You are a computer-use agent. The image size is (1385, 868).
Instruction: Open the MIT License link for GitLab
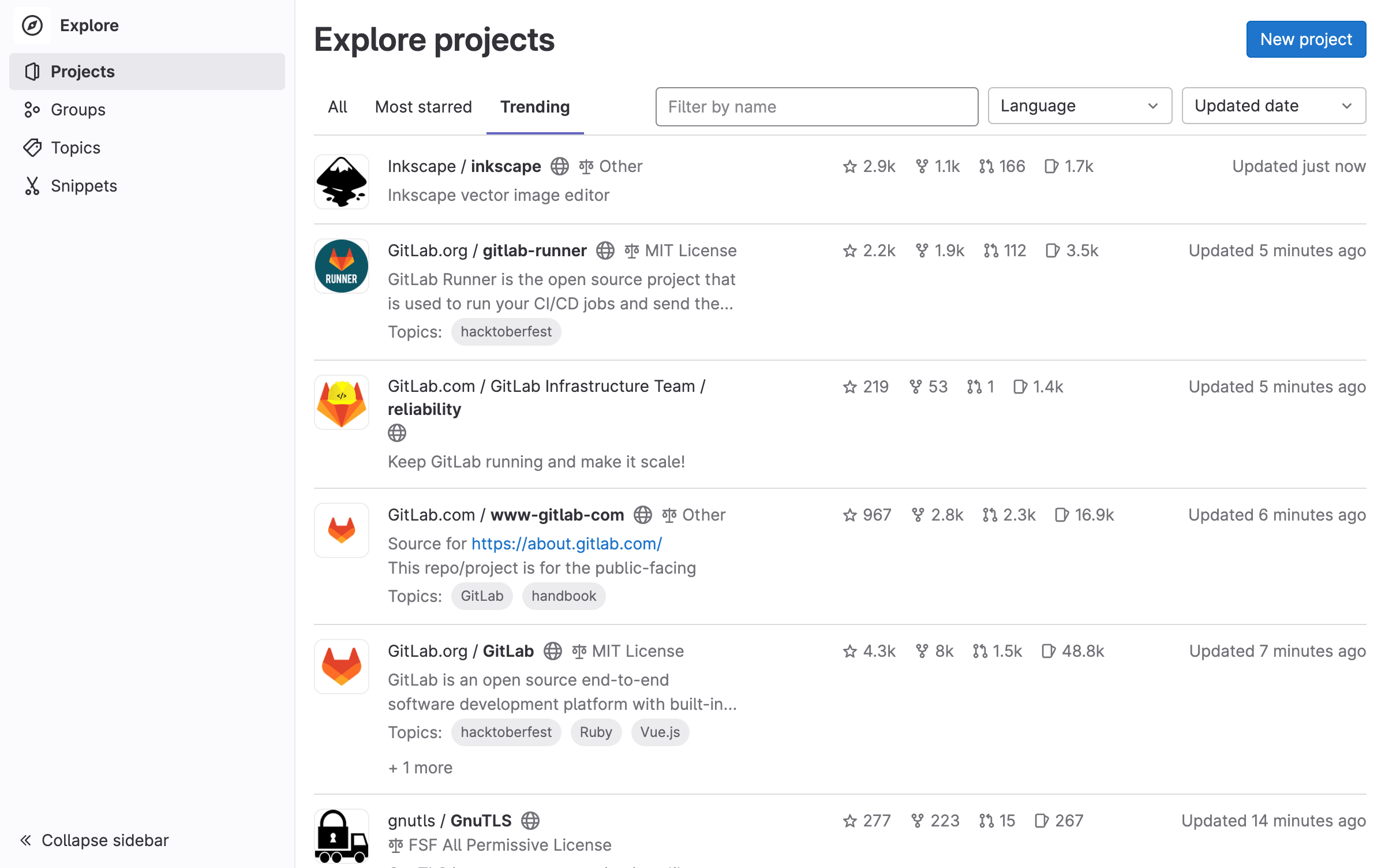tap(637, 651)
